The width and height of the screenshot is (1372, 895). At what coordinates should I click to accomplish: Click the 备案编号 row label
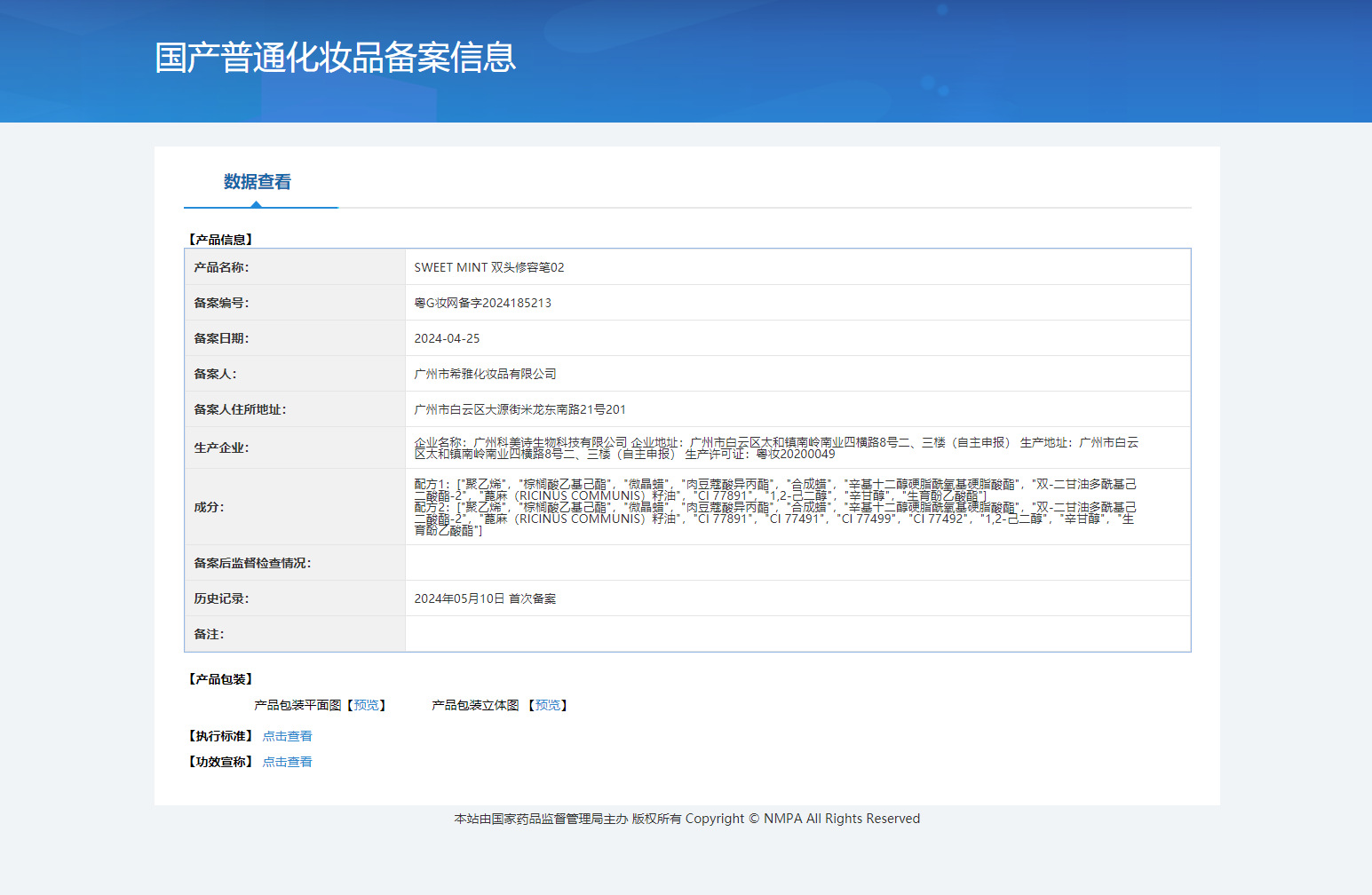[221, 303]
